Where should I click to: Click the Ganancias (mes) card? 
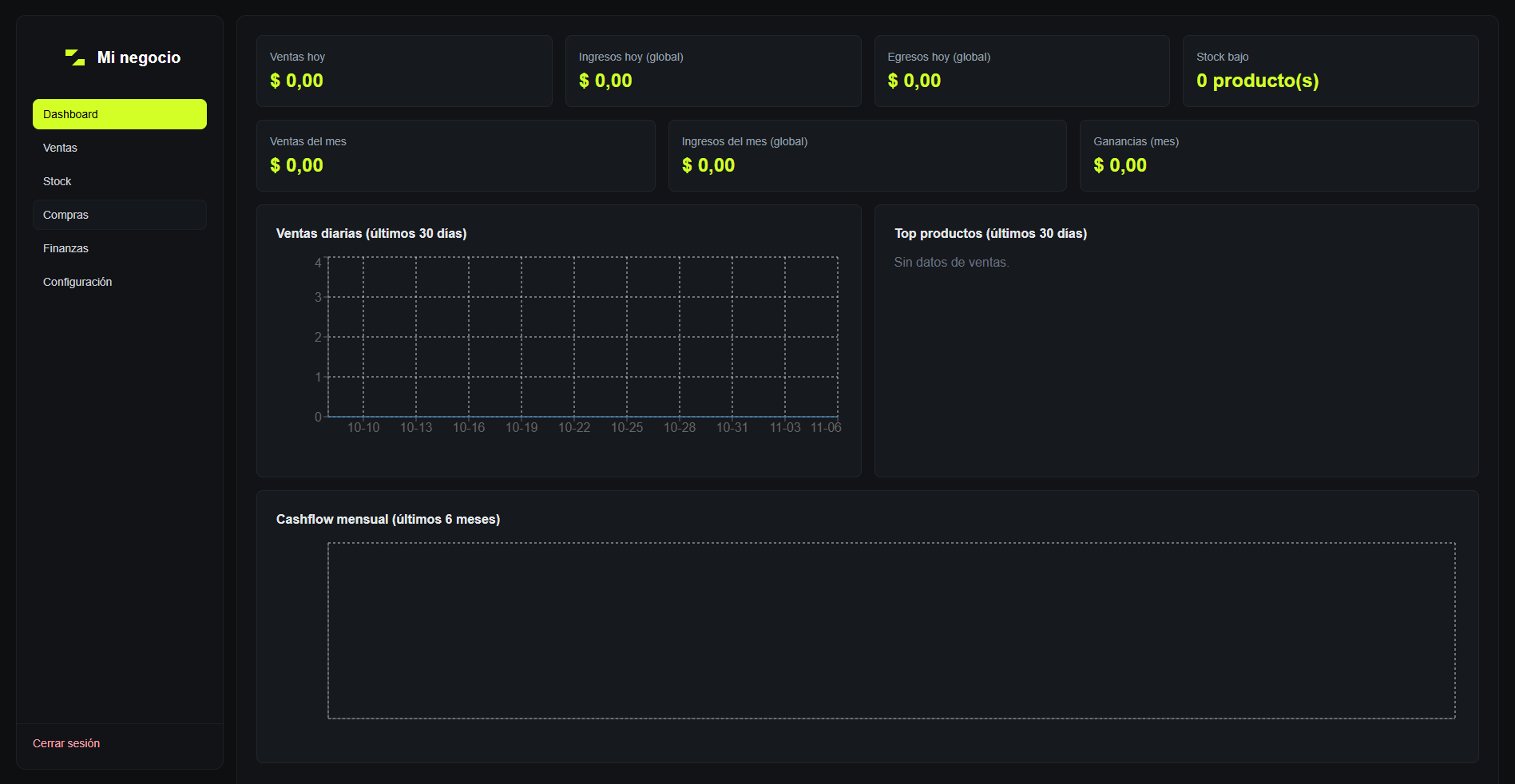point(1279,156)
